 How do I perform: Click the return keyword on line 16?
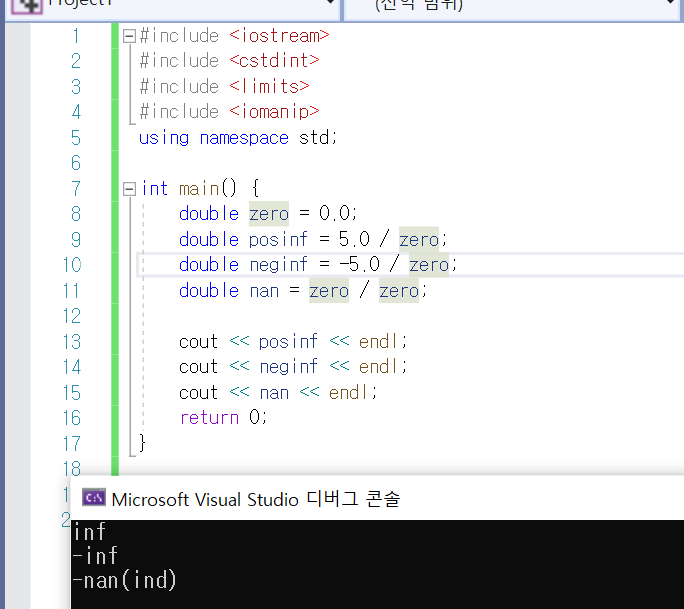(x=209, y=418)
